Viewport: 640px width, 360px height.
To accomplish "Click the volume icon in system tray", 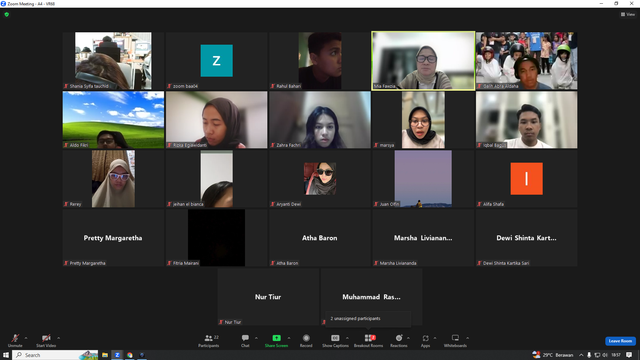I will (x=605, y=355).
